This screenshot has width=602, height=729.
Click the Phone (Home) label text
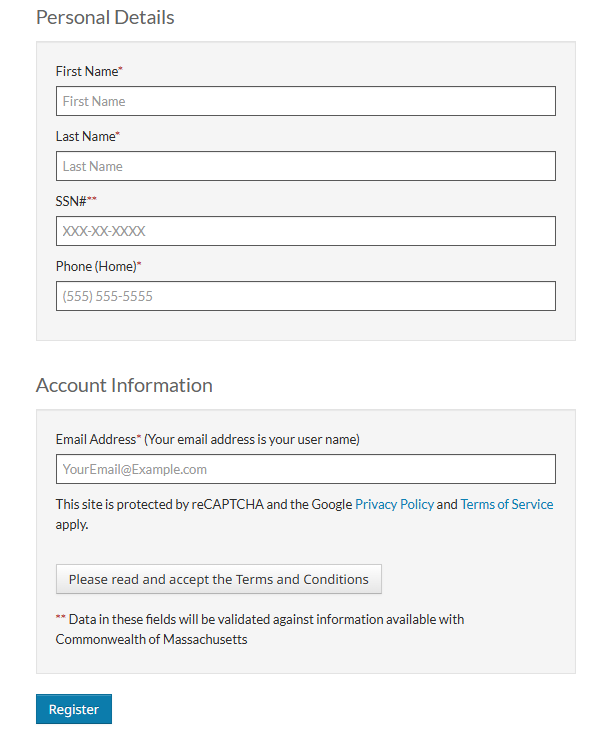(96, 266)
